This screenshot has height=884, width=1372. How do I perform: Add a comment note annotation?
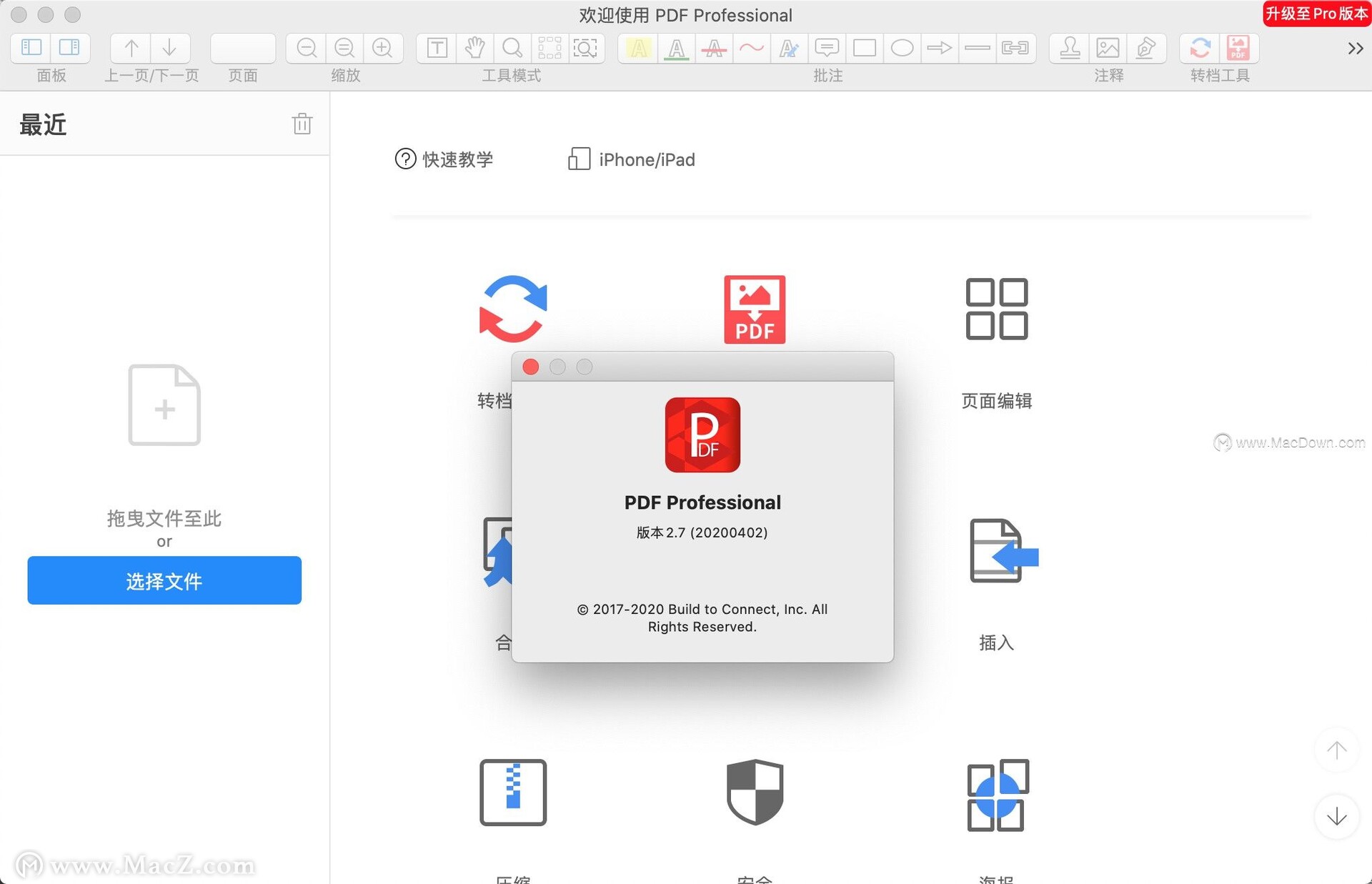[827, 48]
